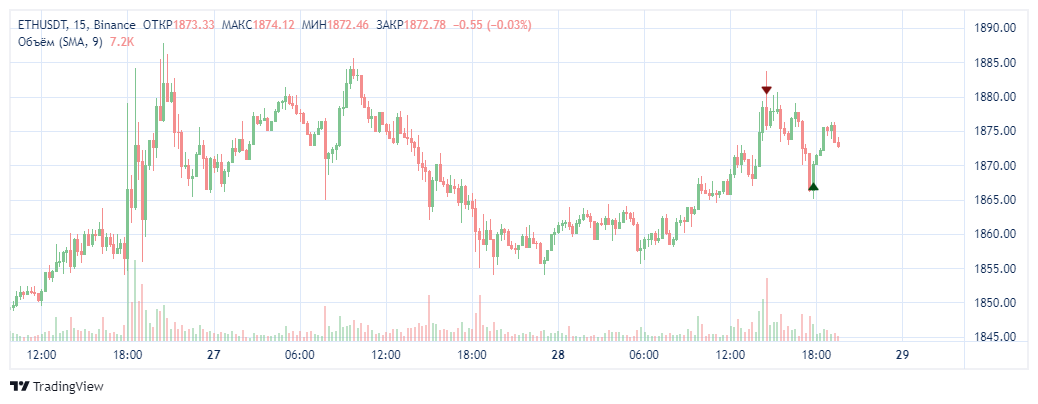Click the dark green up-arrow buy marker
This screenshot has width=1038, height=404.
point(813,186)
